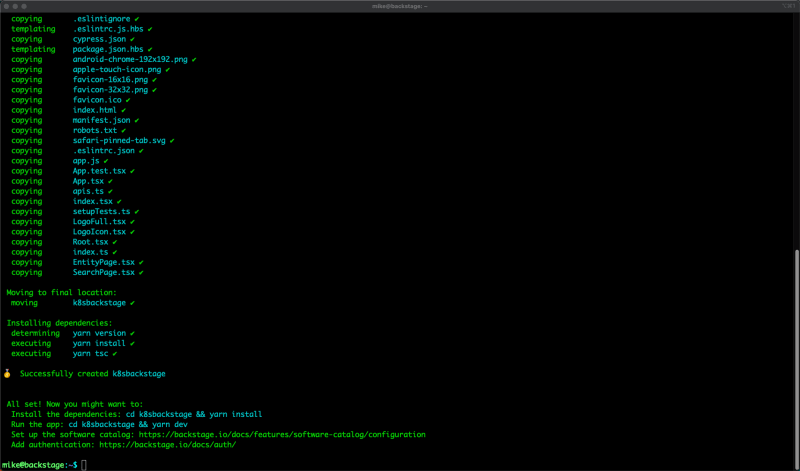Click 'apis.ts' file name

tap(88, 191)
